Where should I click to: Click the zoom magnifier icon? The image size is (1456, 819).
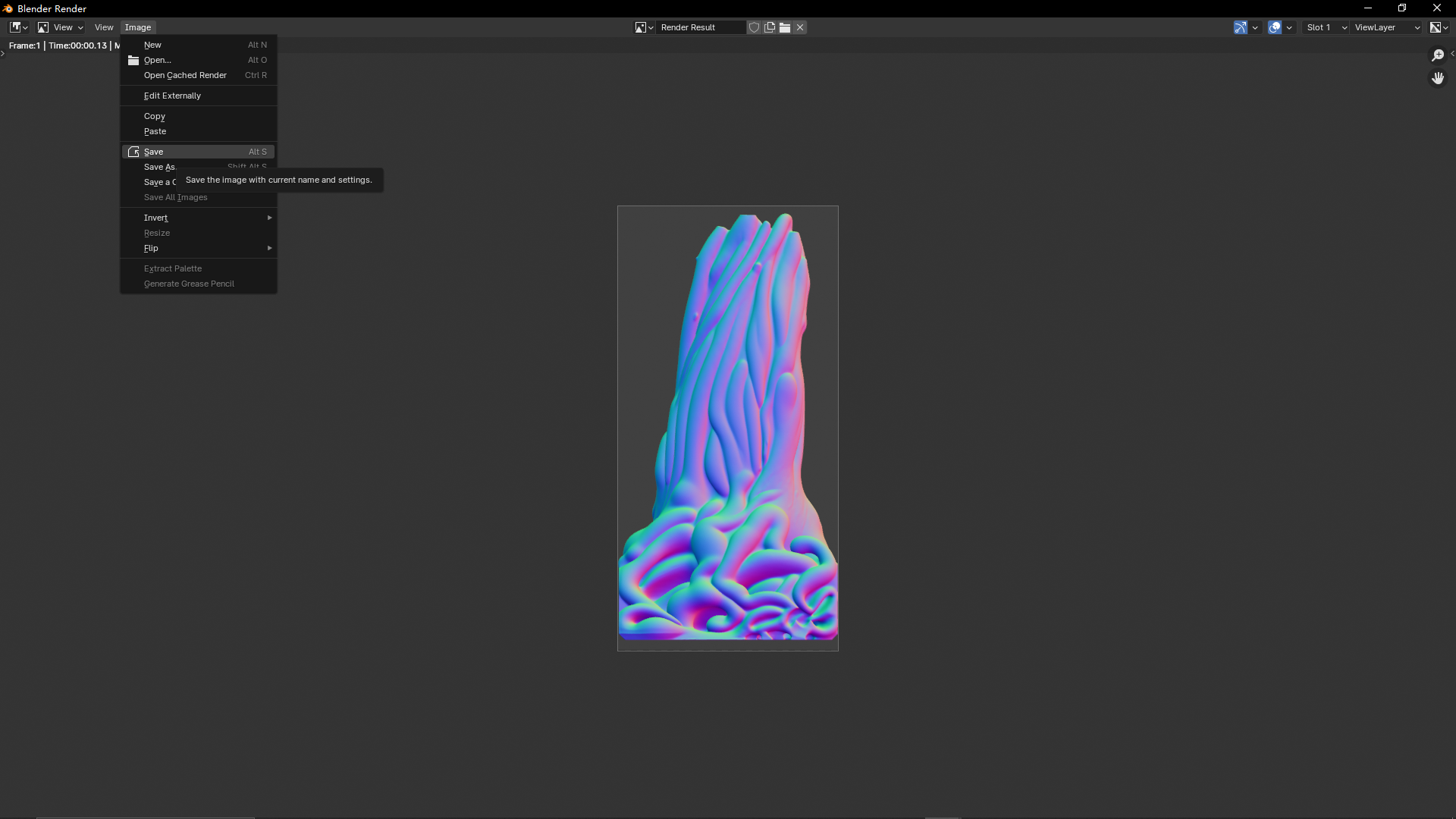[x=1437, y=55]
